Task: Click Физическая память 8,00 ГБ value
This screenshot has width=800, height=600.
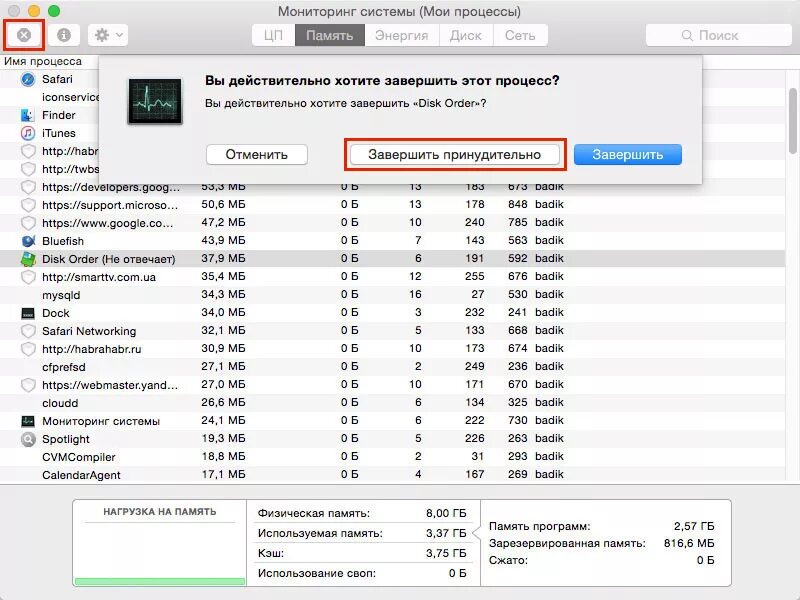Action: [446, 513]
